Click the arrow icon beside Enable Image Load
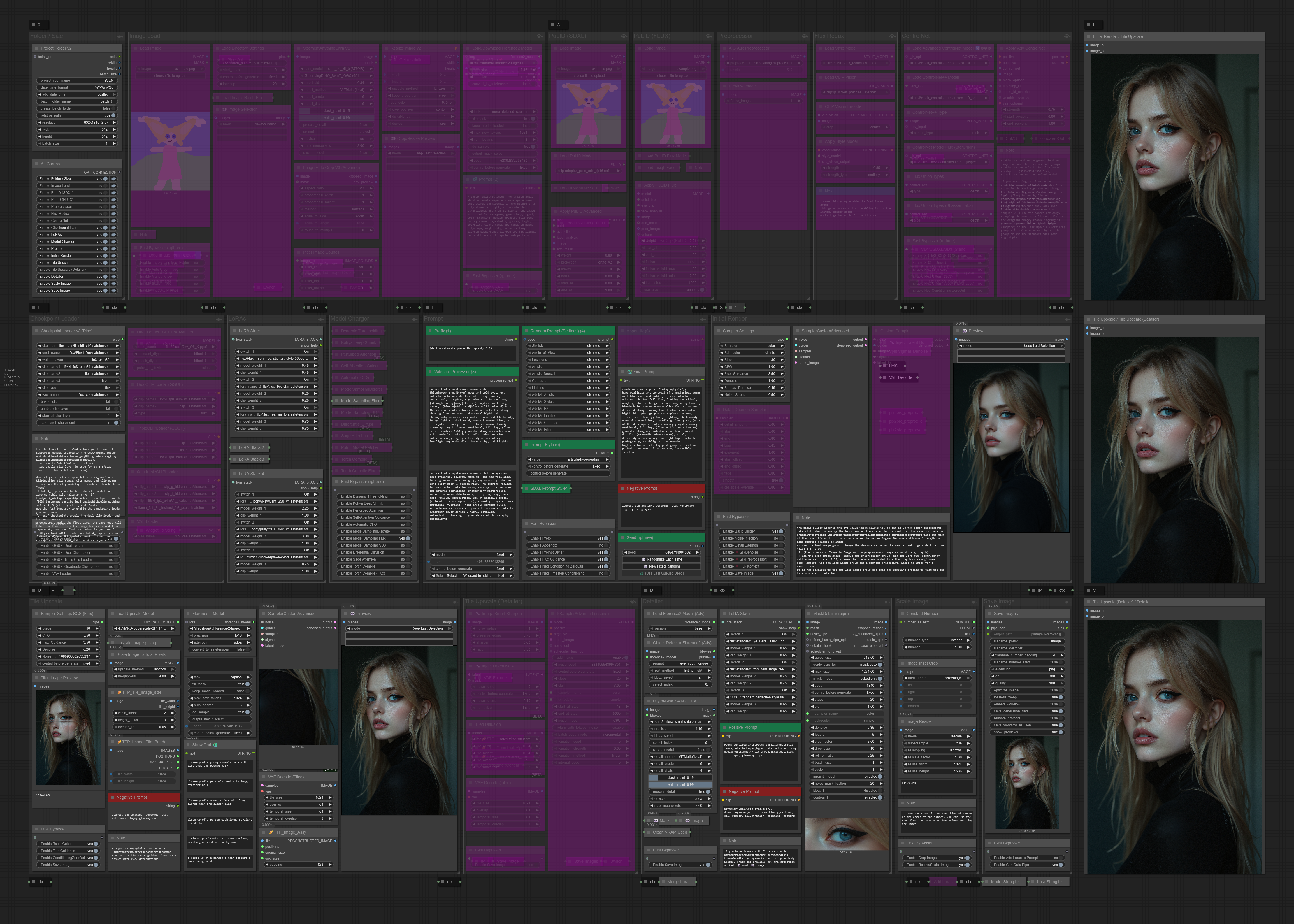This screenshot has width=1294, height=924. (x=114, y=185)
